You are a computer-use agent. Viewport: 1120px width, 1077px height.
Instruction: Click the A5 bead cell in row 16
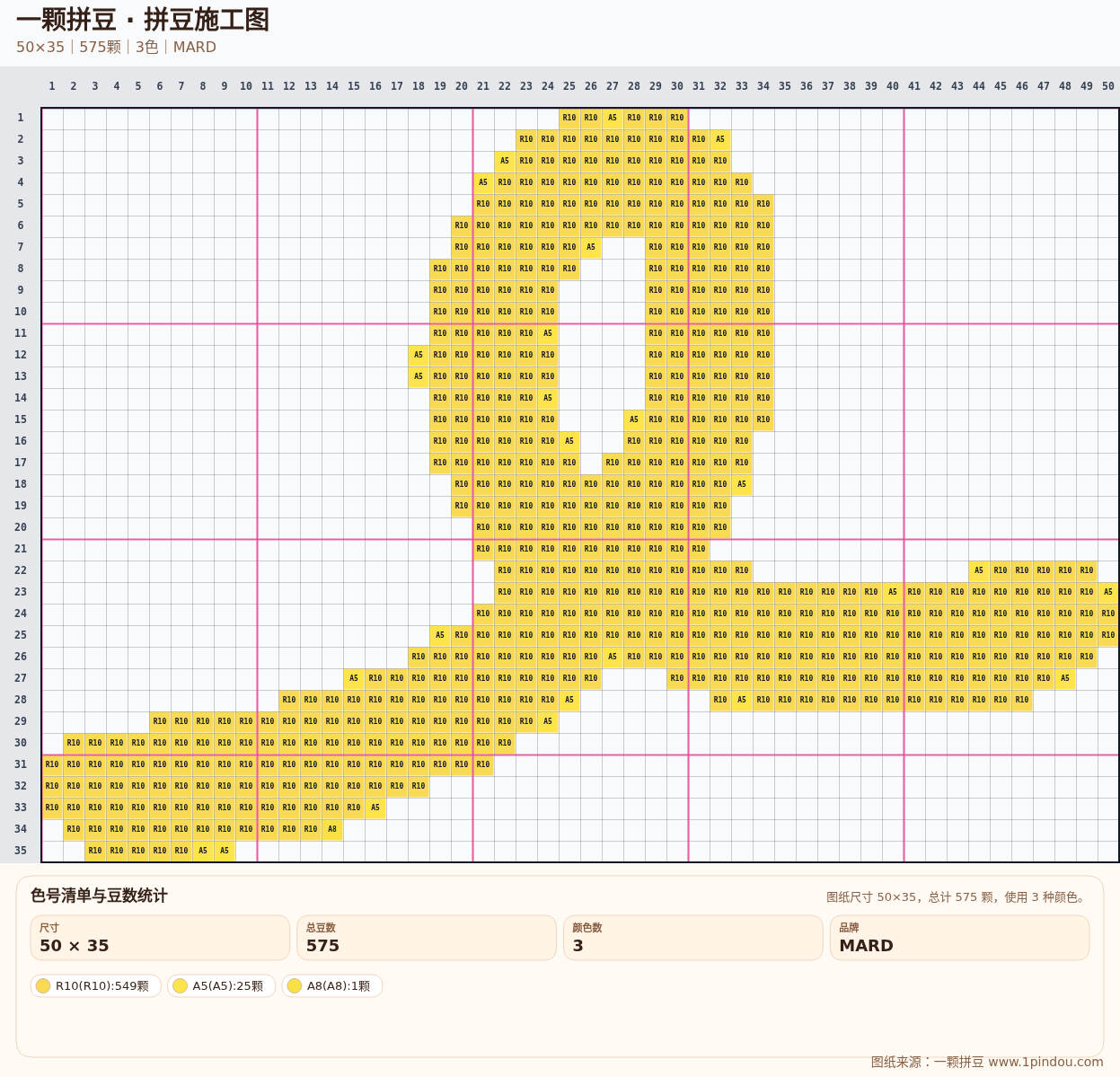tap(569, 441)
